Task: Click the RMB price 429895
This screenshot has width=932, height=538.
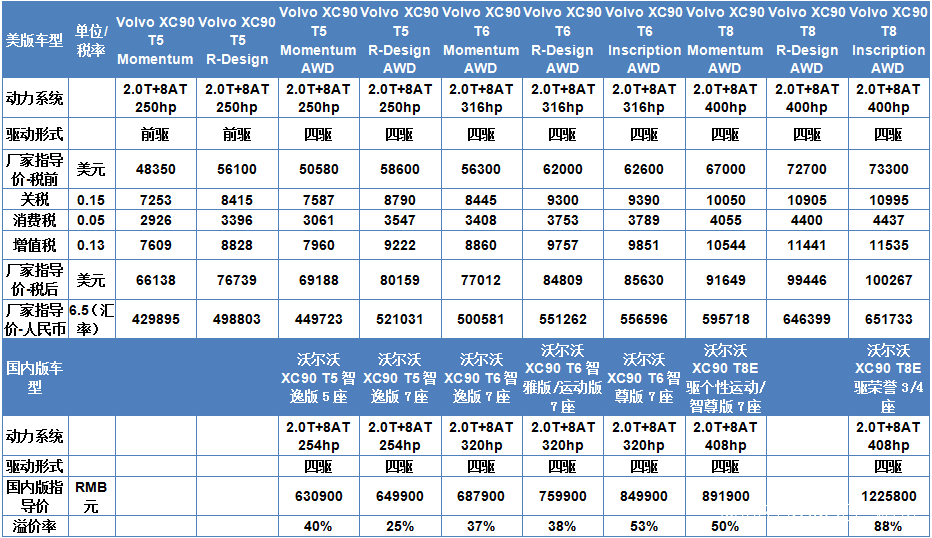Action: pyautogui.click(x=155, y=319)
